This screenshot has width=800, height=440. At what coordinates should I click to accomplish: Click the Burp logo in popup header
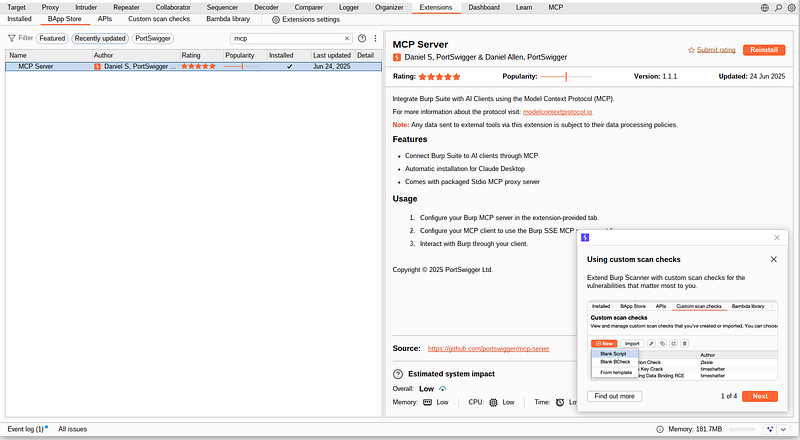[585, 237]
